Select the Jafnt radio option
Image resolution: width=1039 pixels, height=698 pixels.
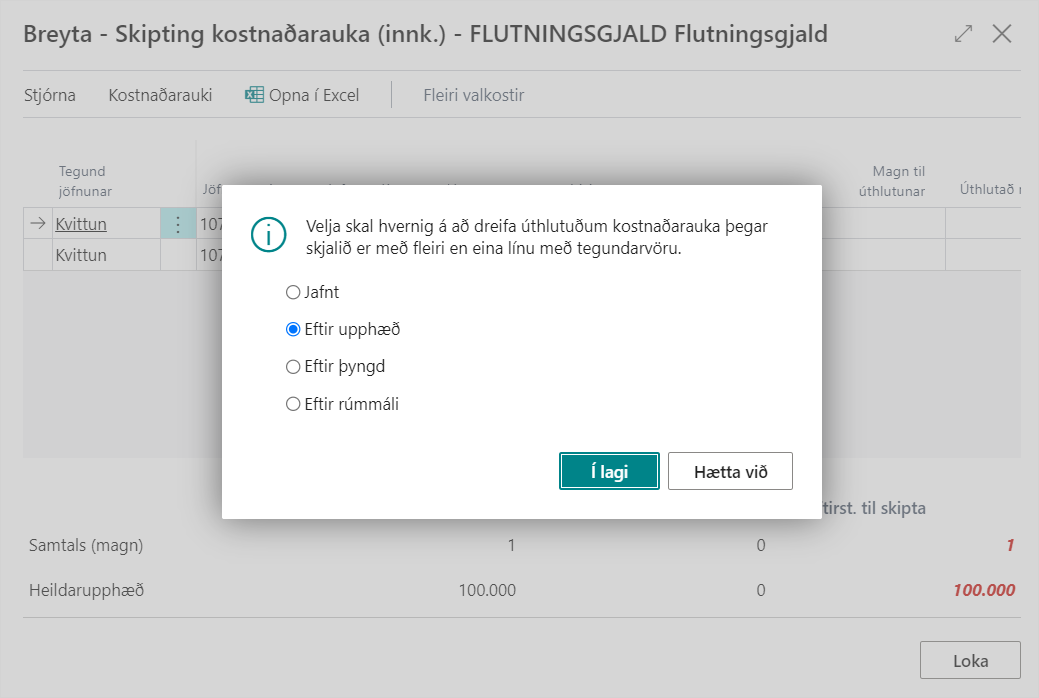pos(293,293)
